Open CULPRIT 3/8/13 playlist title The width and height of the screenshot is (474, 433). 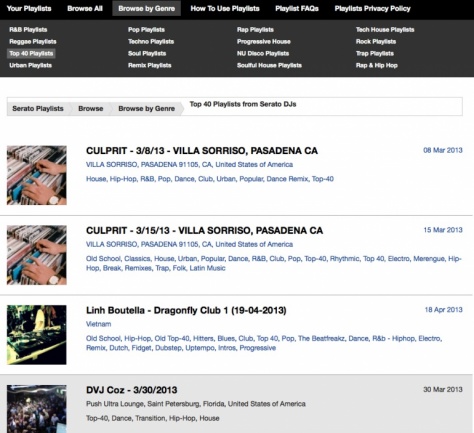coord(202,151)
